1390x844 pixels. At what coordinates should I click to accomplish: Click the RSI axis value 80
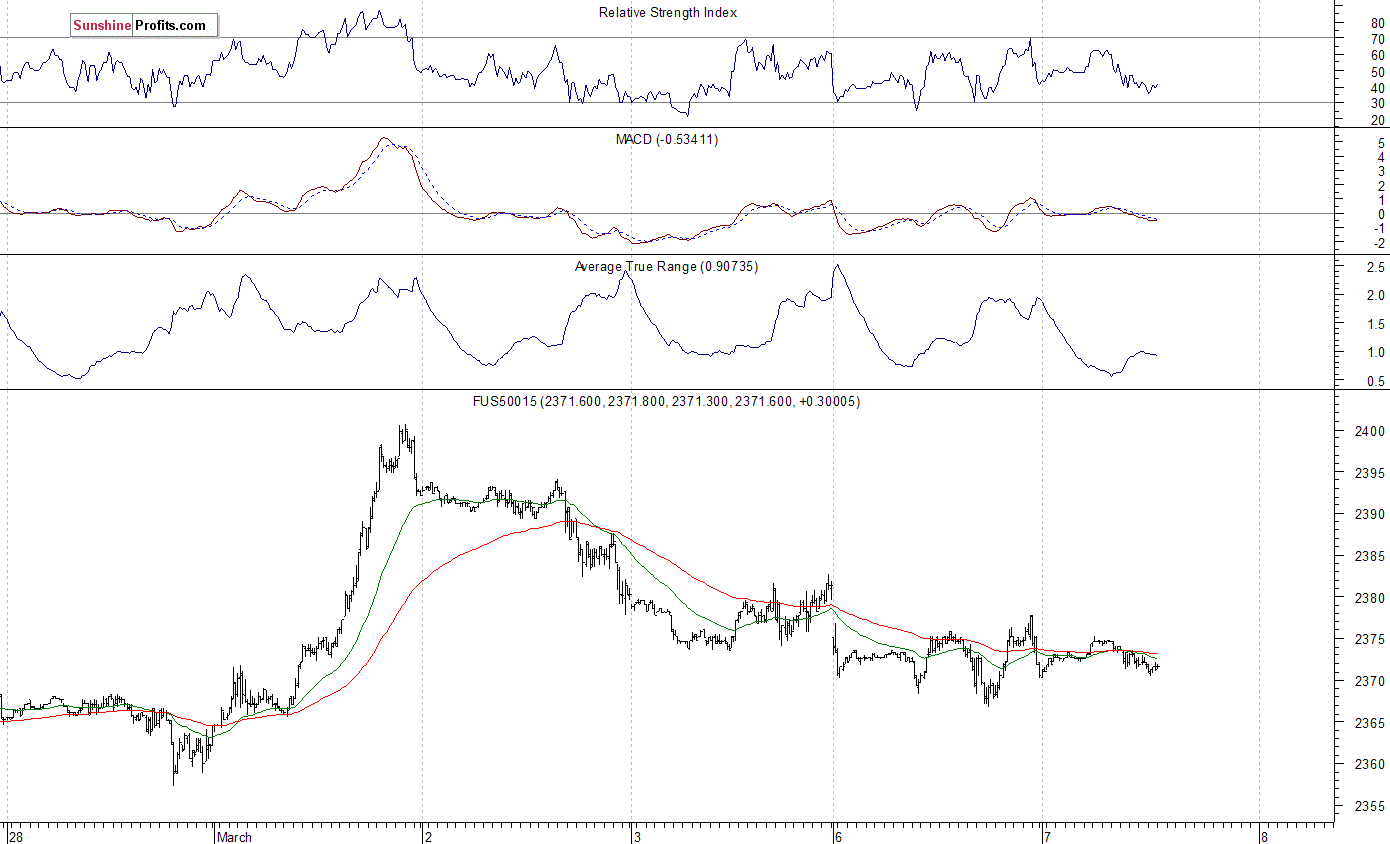[x=1377, y=23]
